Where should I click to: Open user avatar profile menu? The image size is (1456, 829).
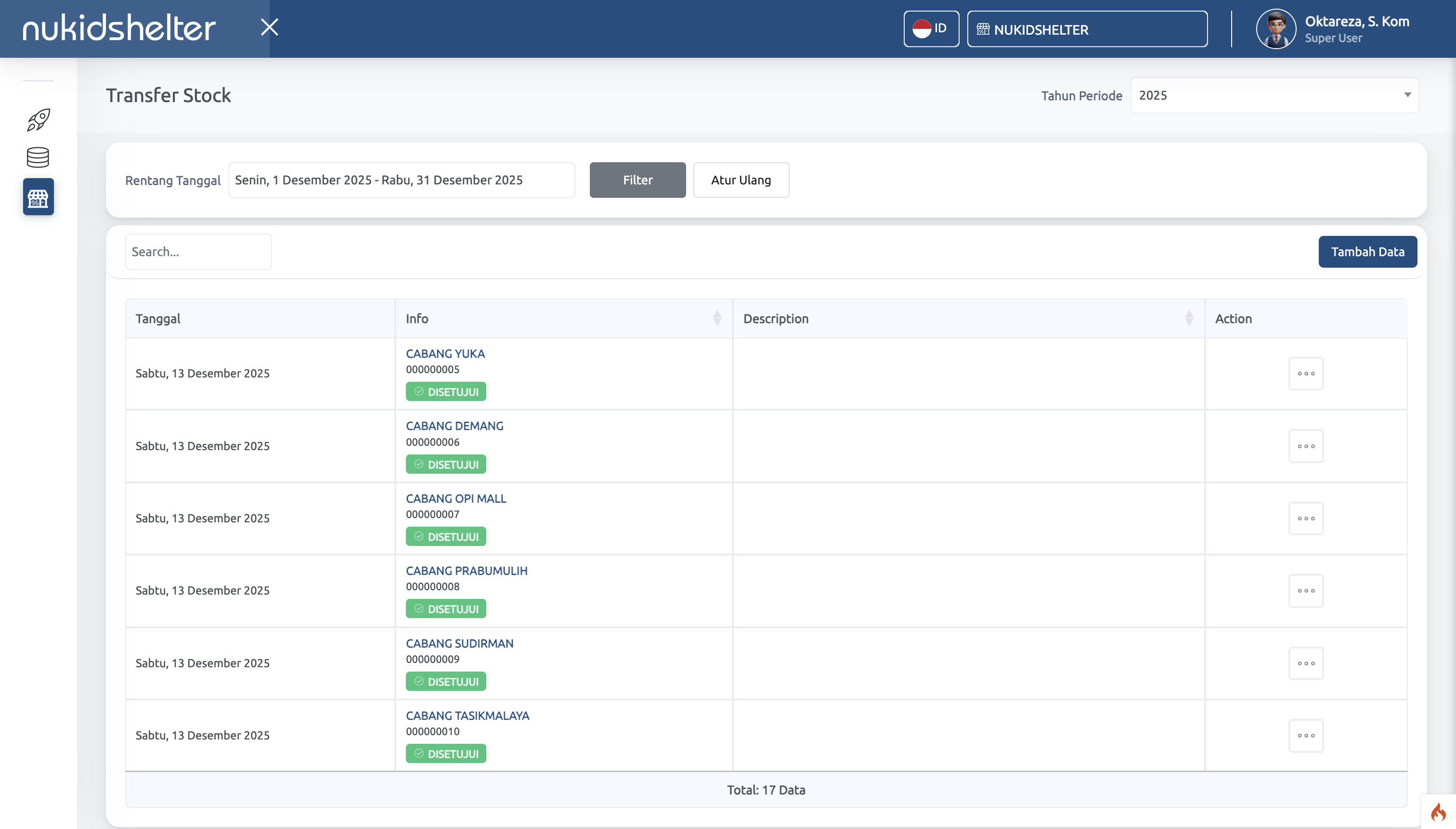click(1275, 29)
